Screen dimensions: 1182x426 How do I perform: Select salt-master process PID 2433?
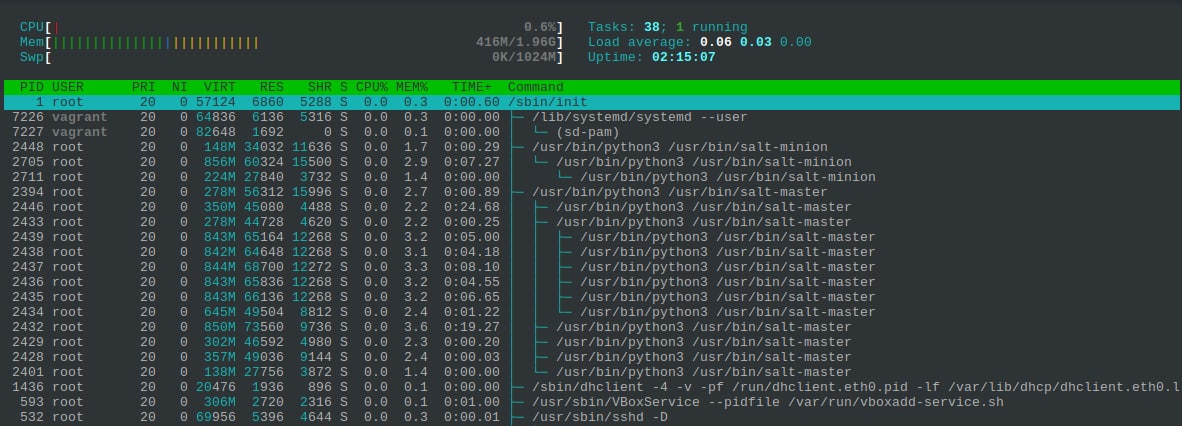[591, 222]
